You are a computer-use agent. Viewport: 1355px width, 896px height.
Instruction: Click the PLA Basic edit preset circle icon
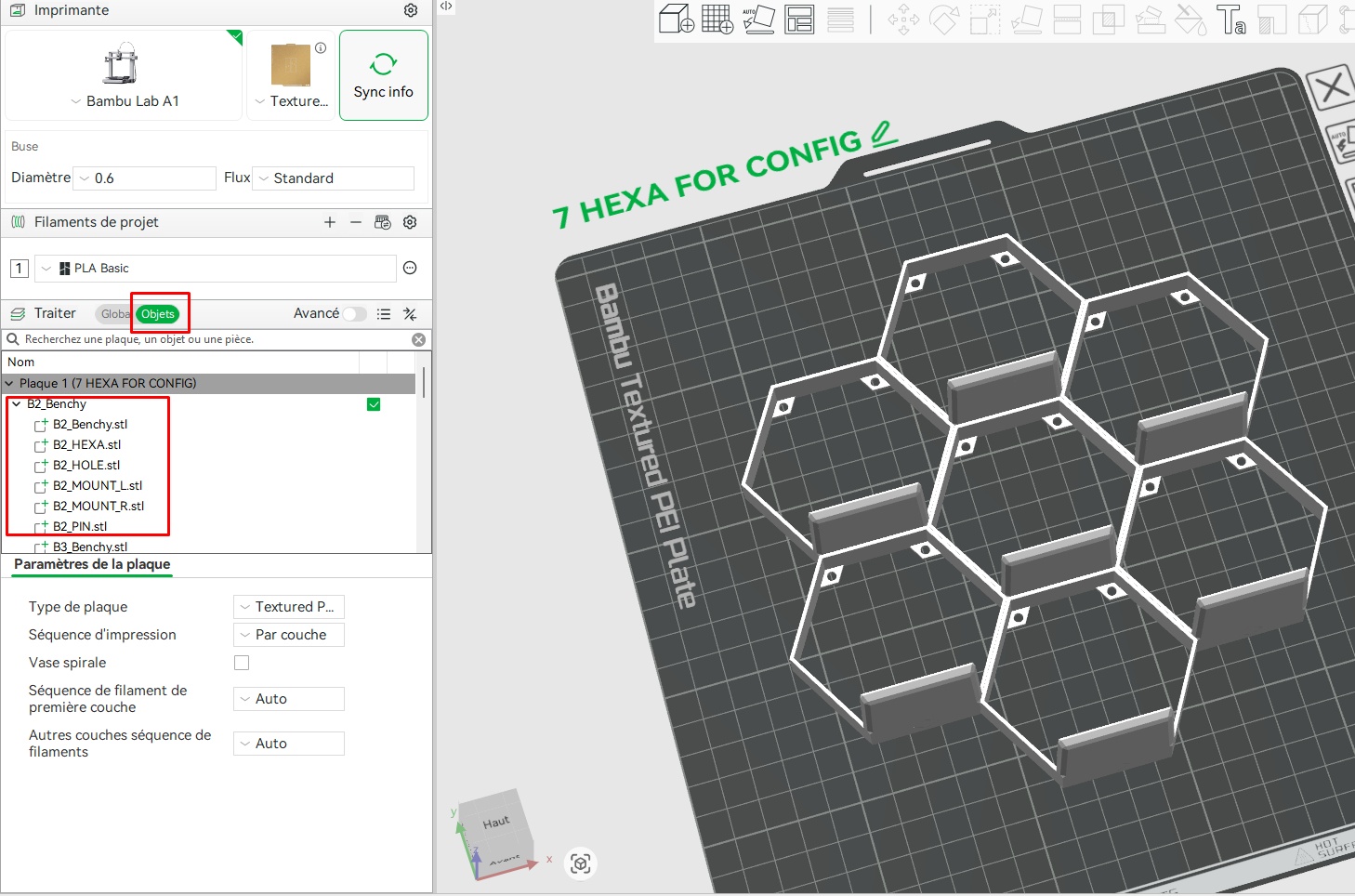coord(410,268)
